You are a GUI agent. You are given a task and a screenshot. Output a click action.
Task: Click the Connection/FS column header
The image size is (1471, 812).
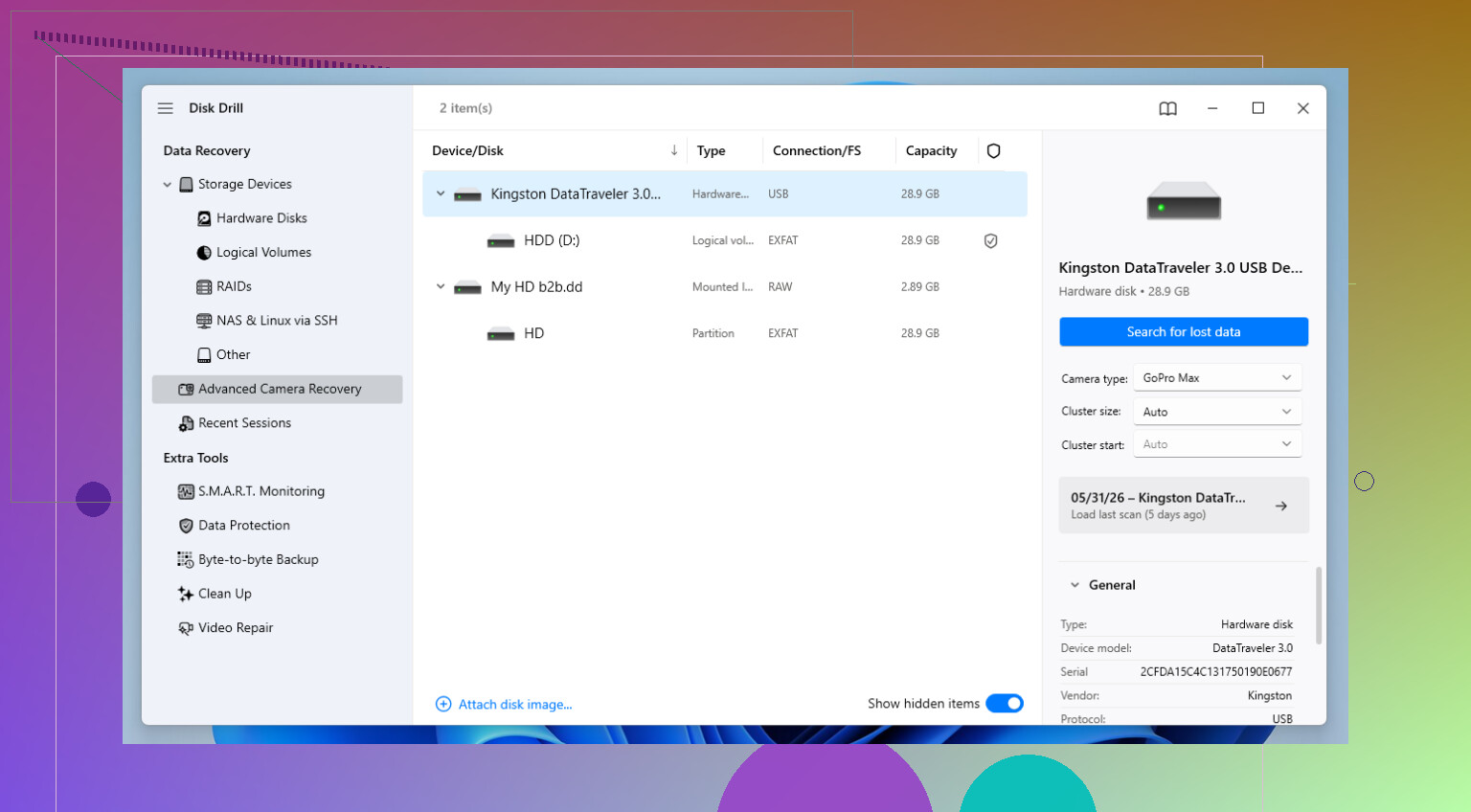pyautogui.click(x=817, y=150)
